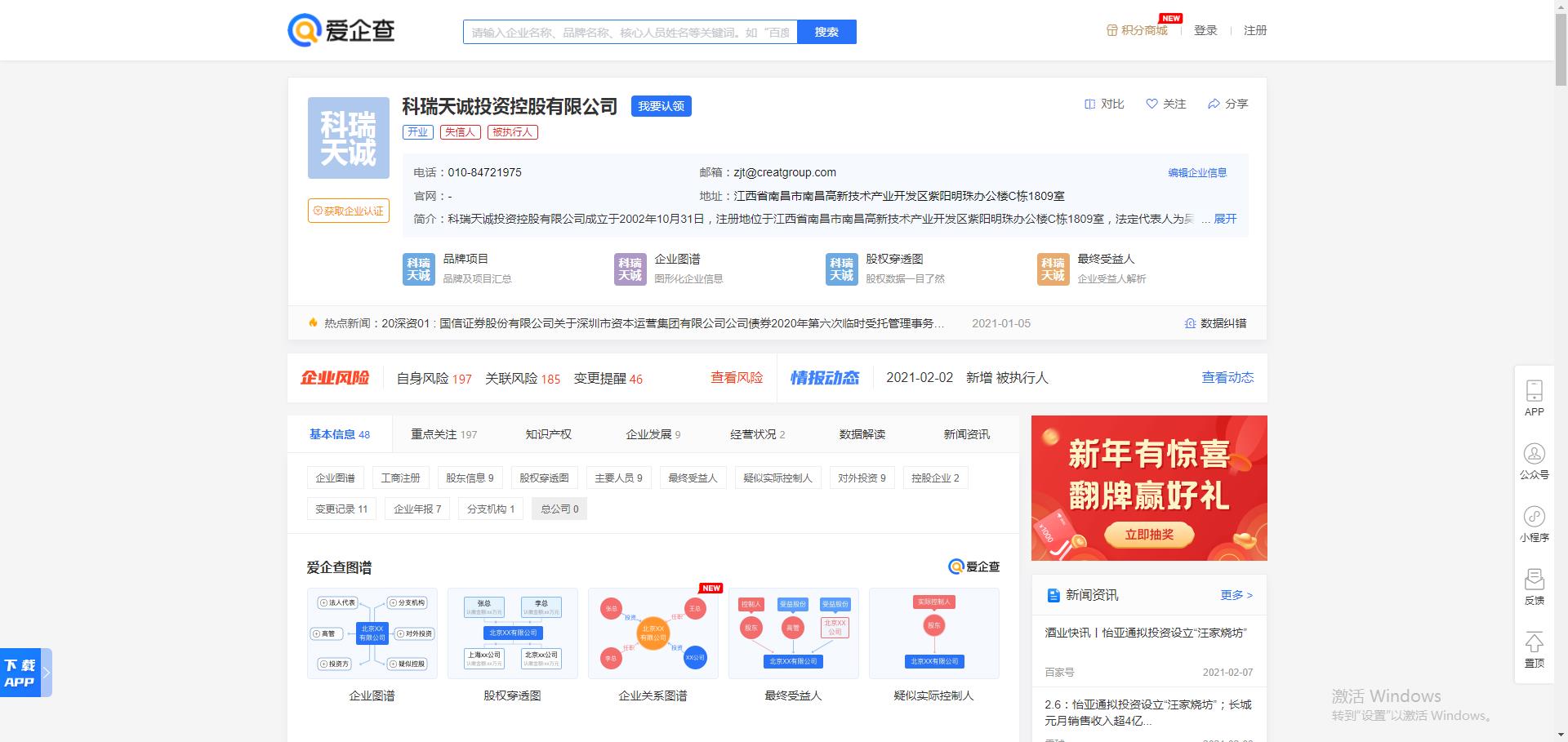
Task: Expand the company 简介 with 展开
Action: [1225, 219]
